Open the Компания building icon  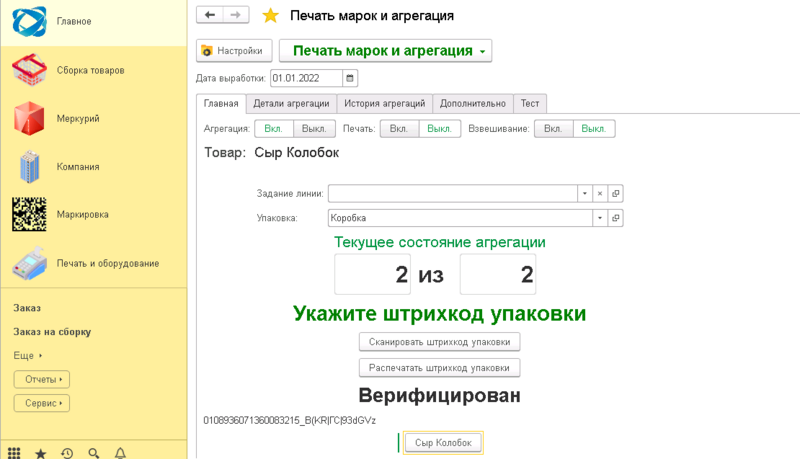pos(30,167)
